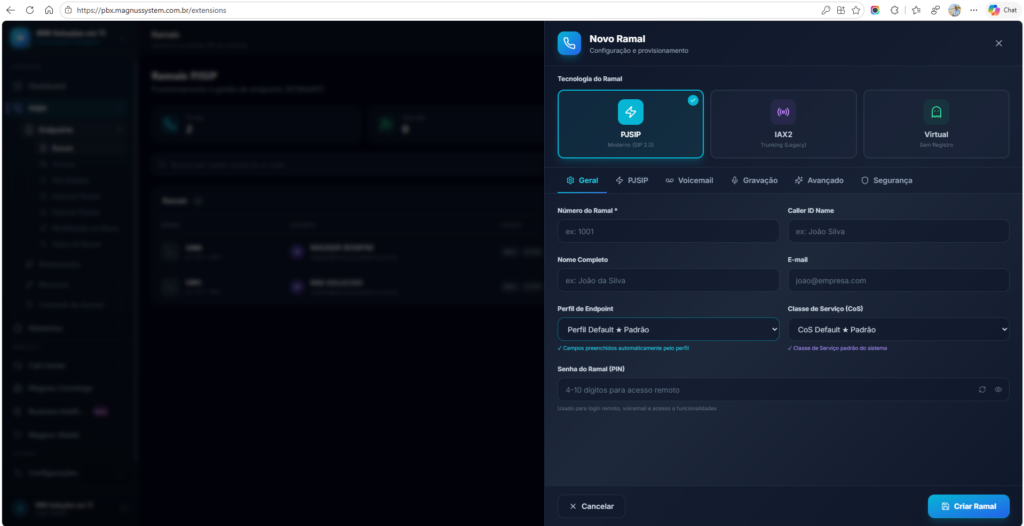
Task: Select the PJSIP technology card
Action: coord(630,124)
